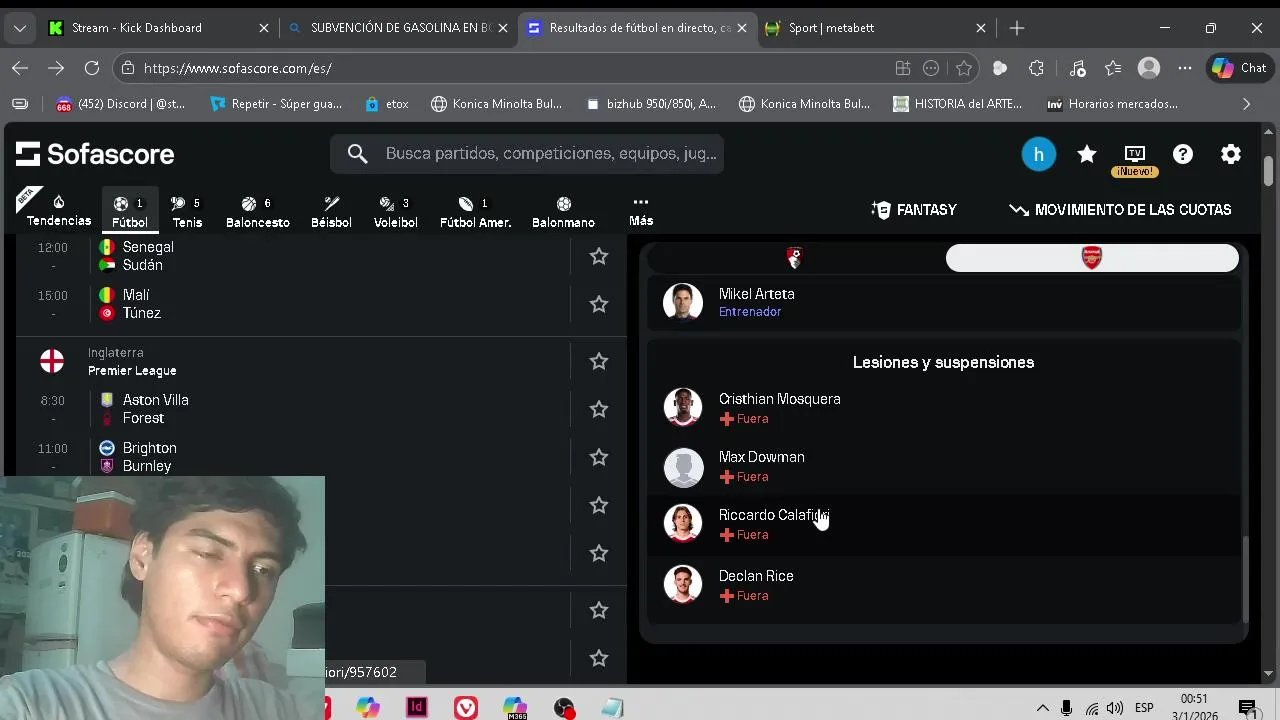Image resolution: width=1280 pixels, height=720 pixels.
Task: Switch to the Tenis sport tab
Action: 187,212
